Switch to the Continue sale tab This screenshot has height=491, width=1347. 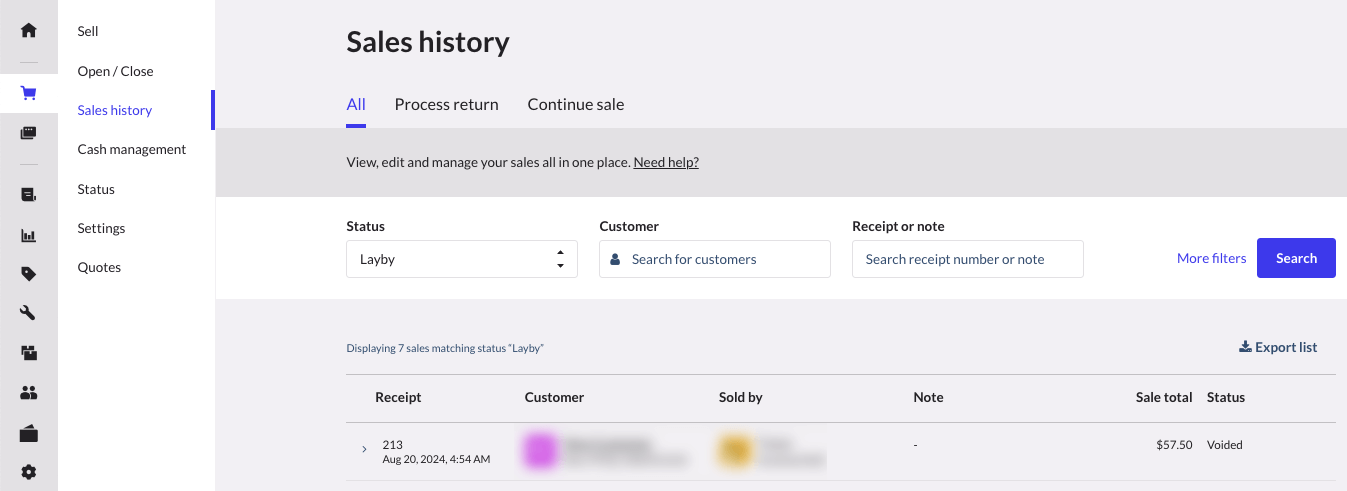coord(575,105)
